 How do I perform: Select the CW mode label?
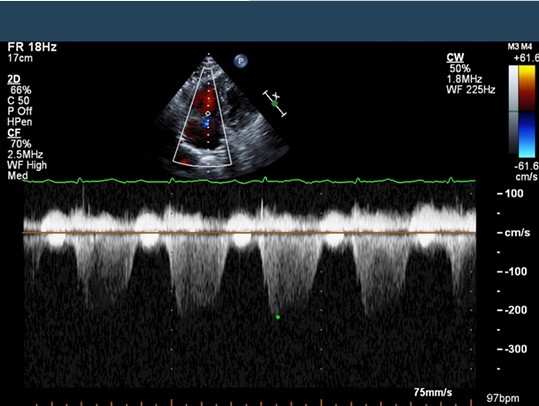point(455,57)
